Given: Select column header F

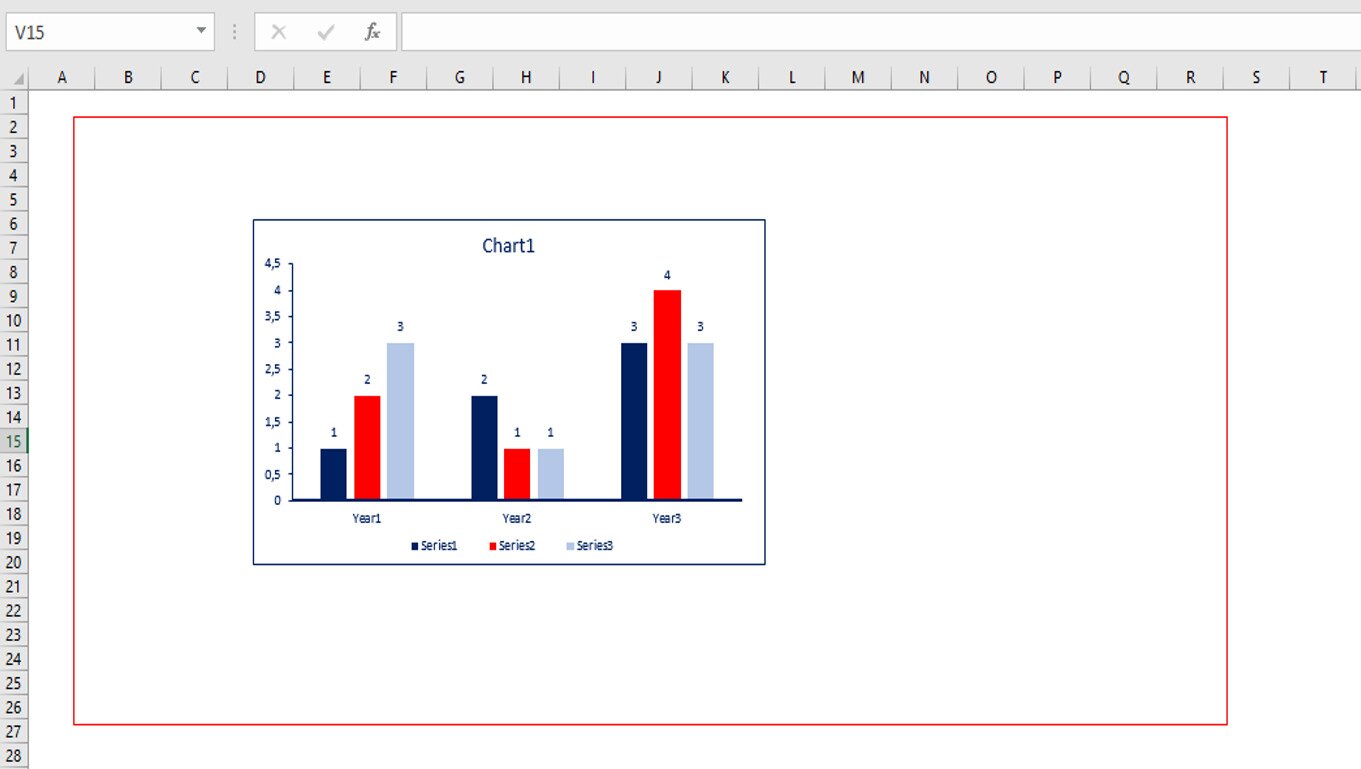Looking at the screenshot, I should [x=393, y=77].
